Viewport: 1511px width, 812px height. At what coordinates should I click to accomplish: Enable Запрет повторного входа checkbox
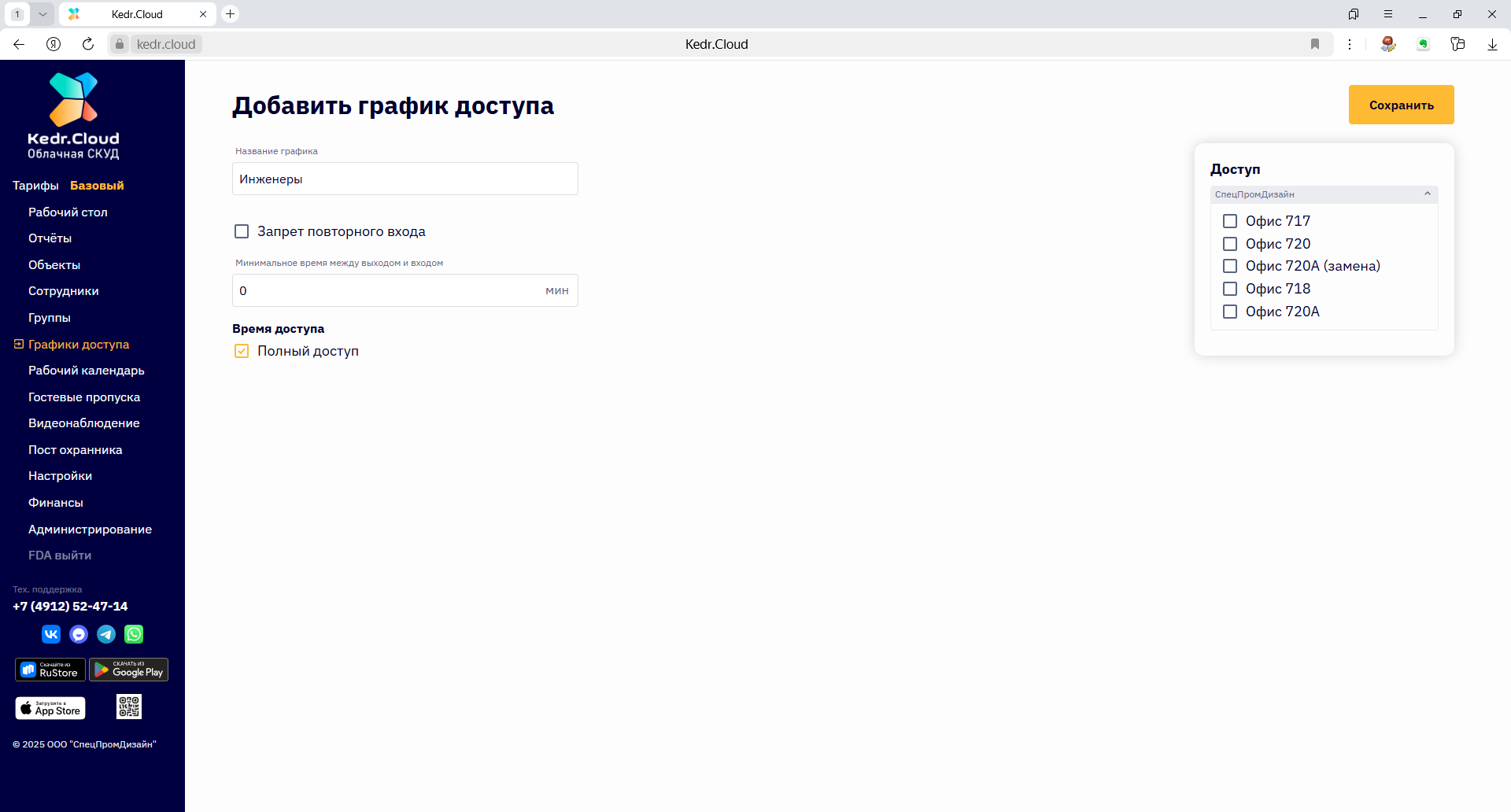242,231
